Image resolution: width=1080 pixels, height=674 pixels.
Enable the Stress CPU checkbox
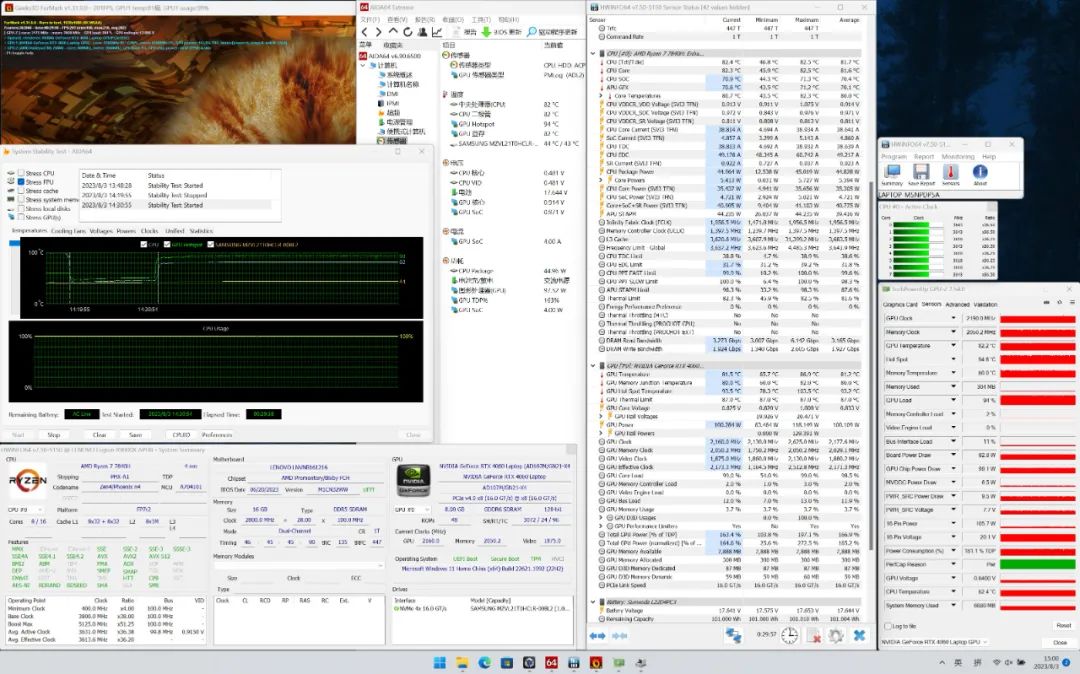(21, 174)
